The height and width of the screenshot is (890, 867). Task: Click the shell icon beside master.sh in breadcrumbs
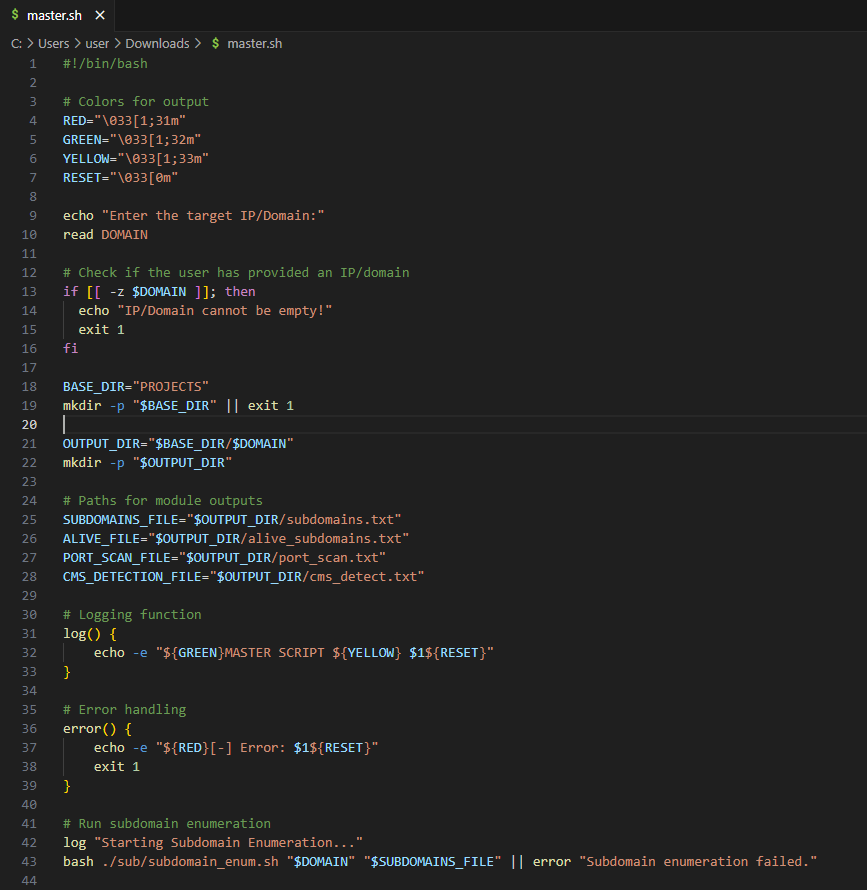tap(215, 44)
